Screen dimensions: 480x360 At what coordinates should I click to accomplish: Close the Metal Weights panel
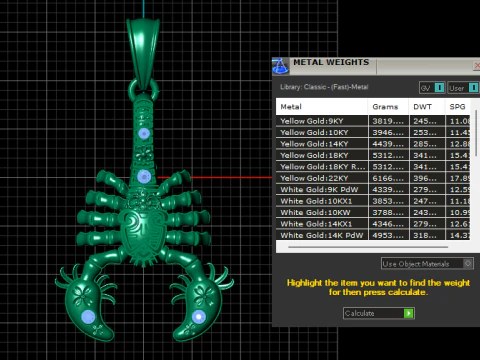tap(477, 66)
